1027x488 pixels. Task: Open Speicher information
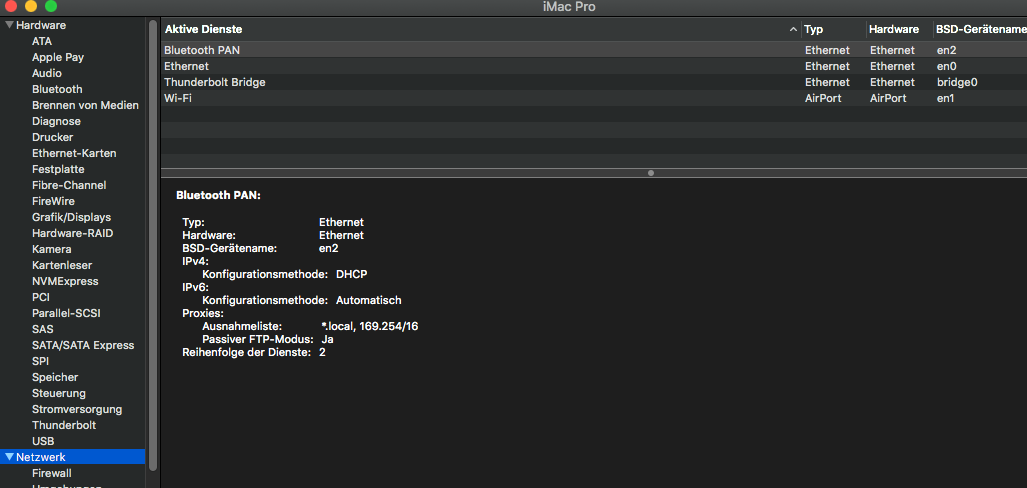click(55, 377)
